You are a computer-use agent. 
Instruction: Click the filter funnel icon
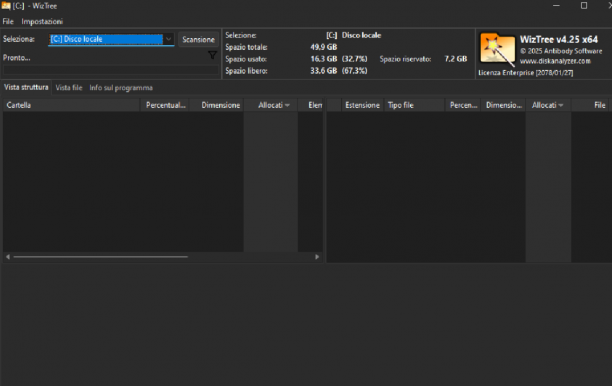click(212, 55)
